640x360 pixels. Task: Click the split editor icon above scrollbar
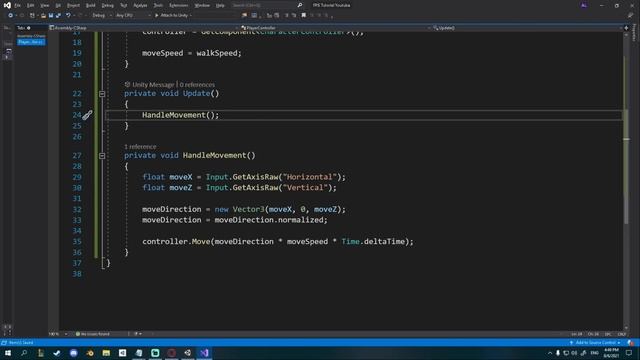(626, 28)
